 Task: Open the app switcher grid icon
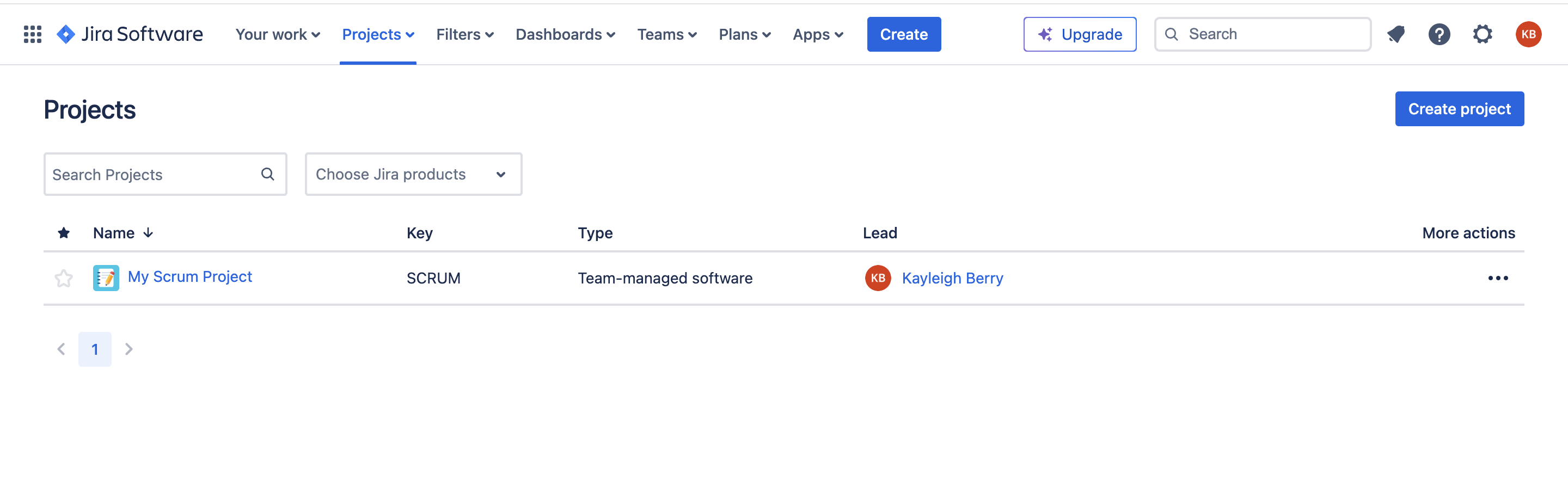32,35
